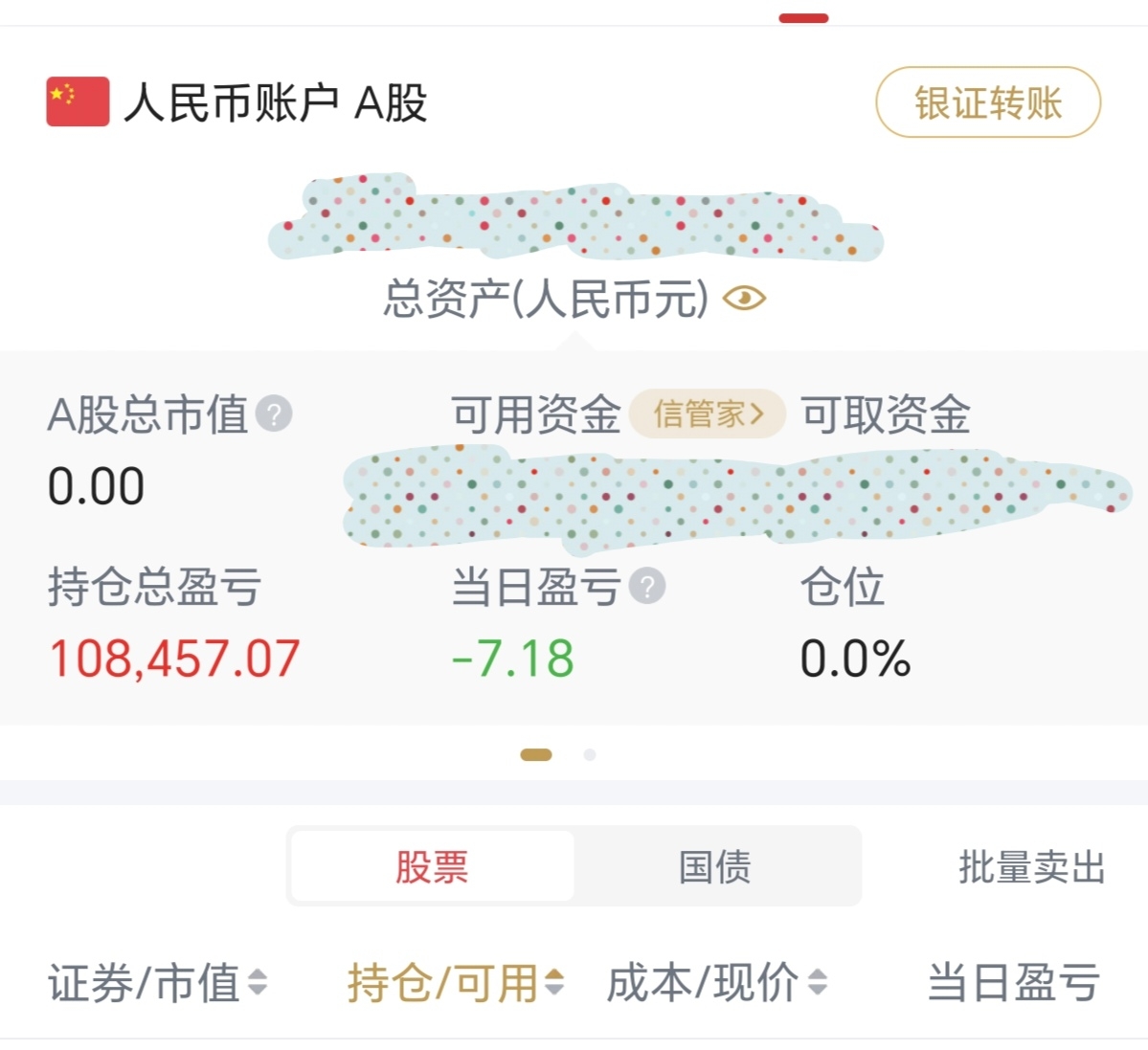Screen dimensions: 1148x1050
Task: Click the 当日盈亏 table column header
Action: pyautogui.click(x=1013, y=982)
